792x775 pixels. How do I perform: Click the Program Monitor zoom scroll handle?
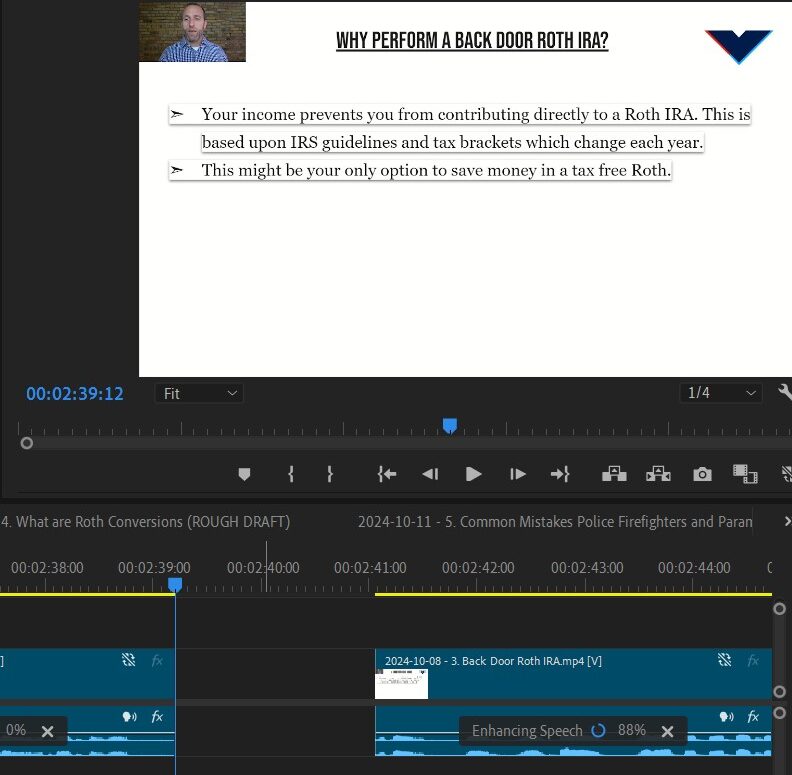(x=27, y=443)
